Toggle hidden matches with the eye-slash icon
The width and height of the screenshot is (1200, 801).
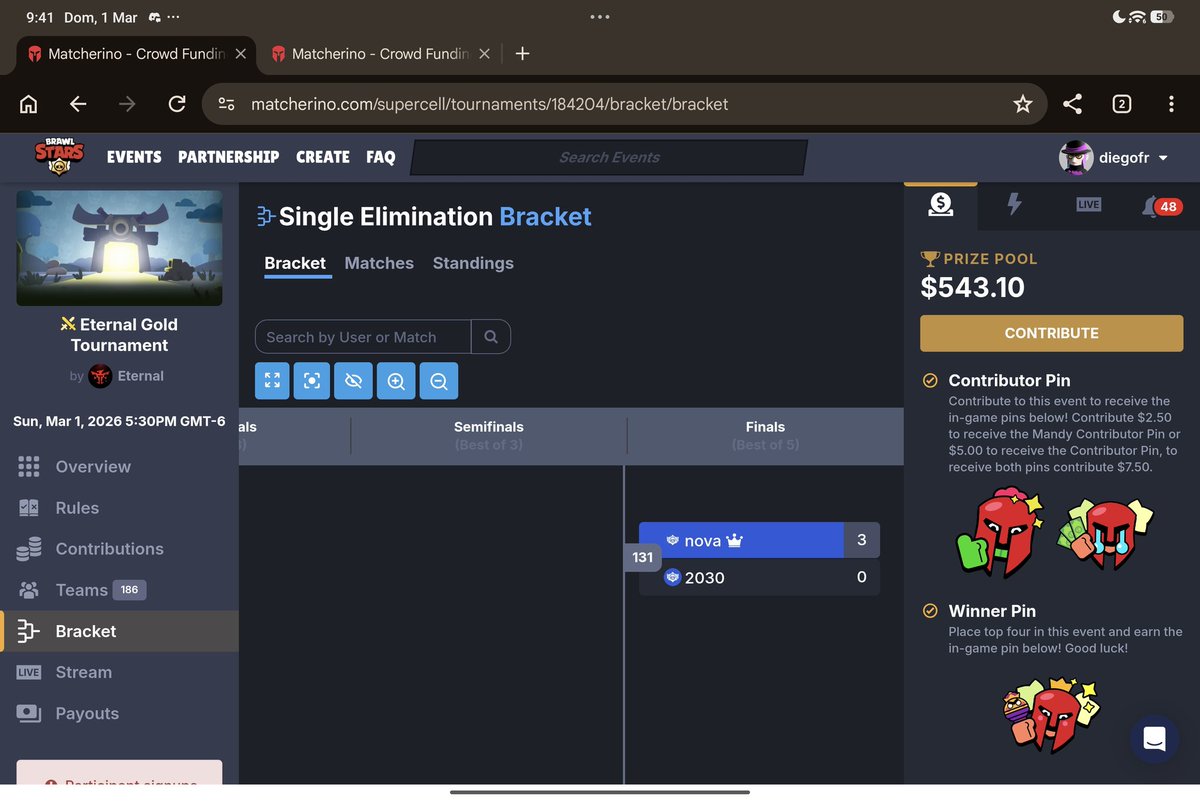tap(353, 380)
